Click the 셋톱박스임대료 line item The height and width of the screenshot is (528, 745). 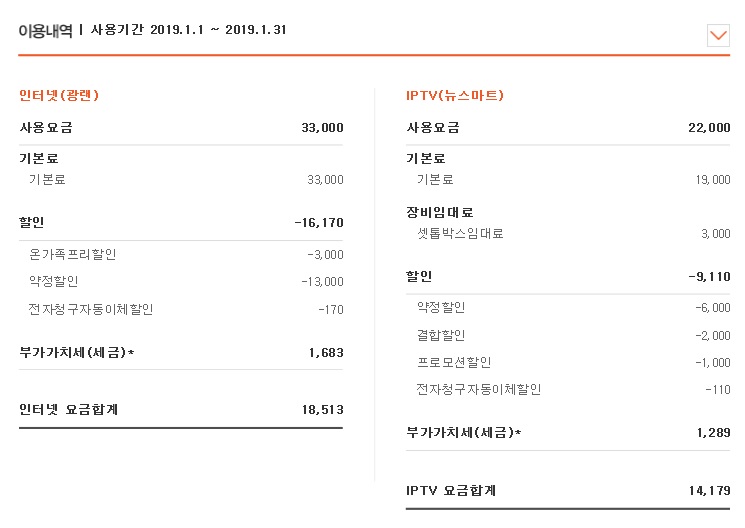[460, 234]
